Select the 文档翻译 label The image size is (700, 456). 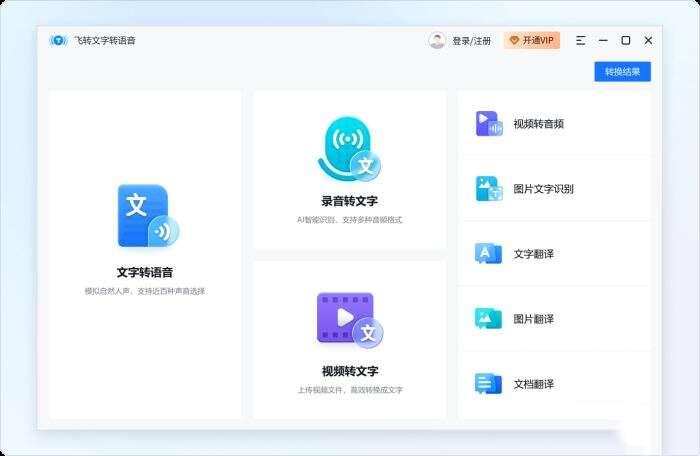[533, 384]
